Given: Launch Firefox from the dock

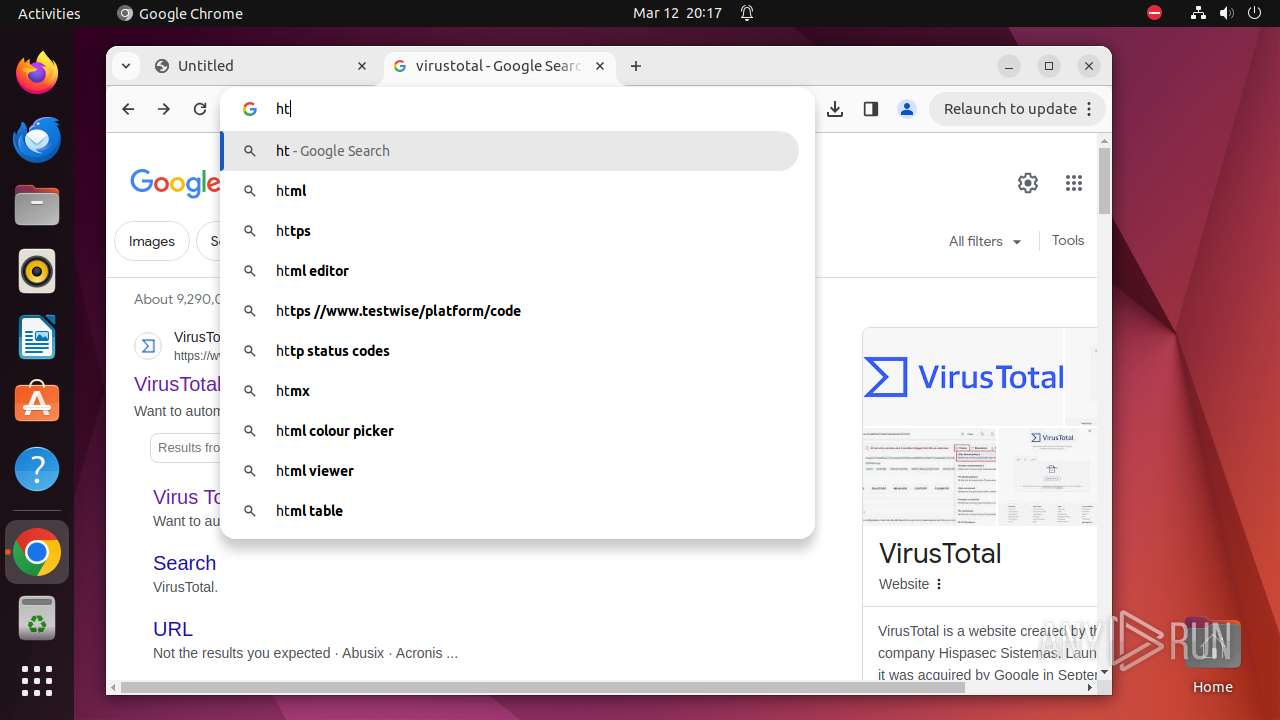Looking at the screenshot, I should tap(37, 73).
